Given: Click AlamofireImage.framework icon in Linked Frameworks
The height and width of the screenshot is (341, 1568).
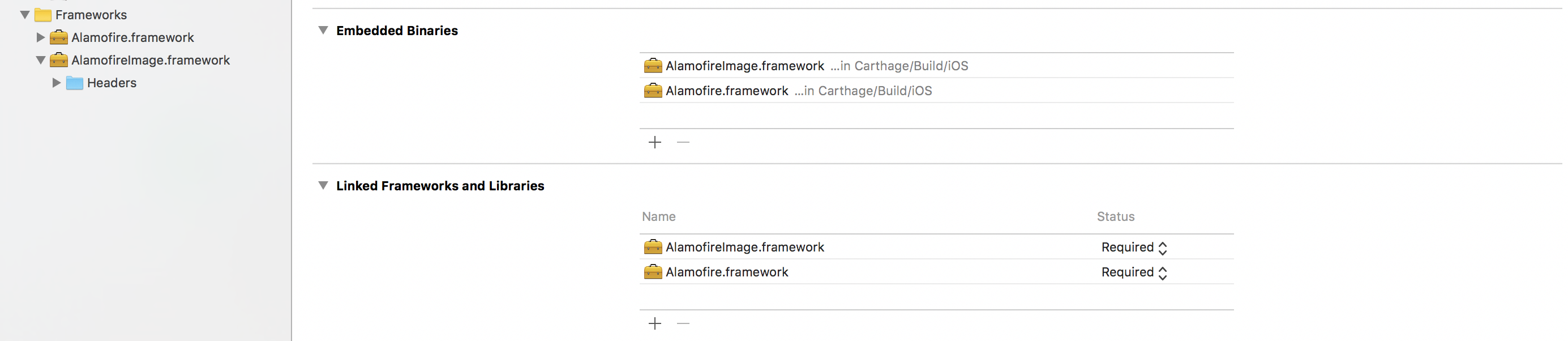Looking at the screenshot, I should coord(653,246).
